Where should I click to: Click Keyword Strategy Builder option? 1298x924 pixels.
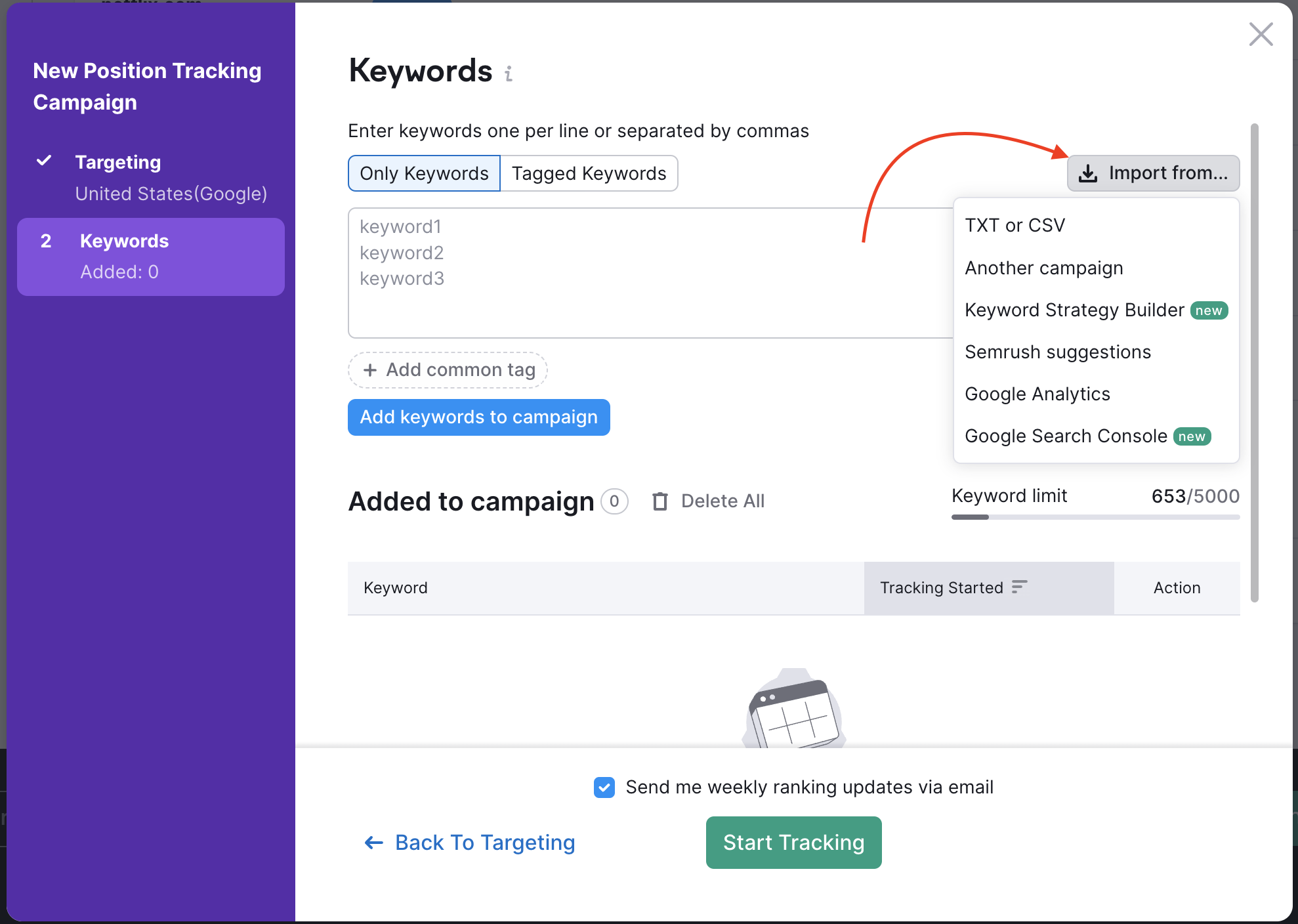(1074, 309)
